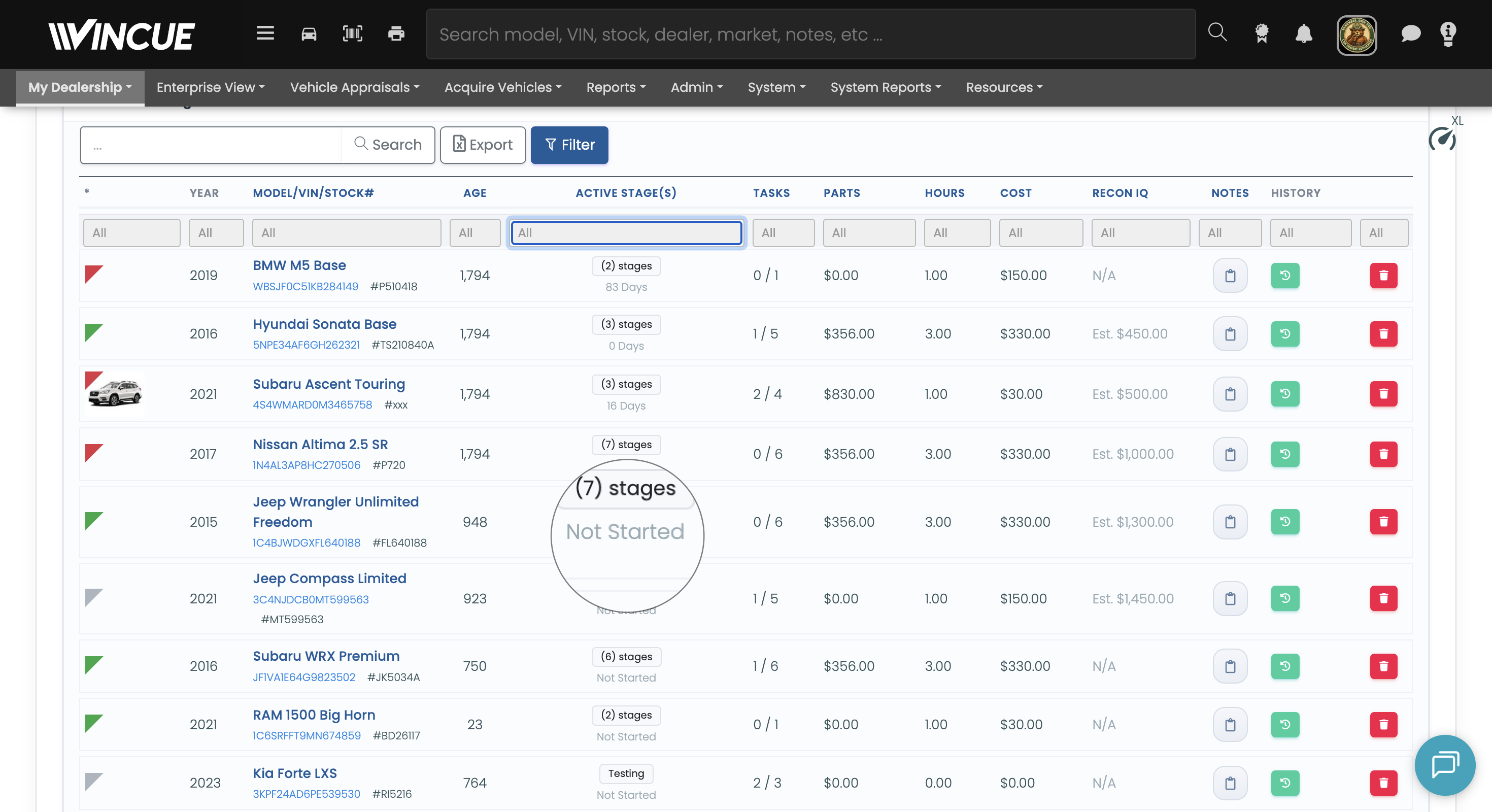1492x812 pixels.
Task: Click the printer icon
Action: point(396,33)
